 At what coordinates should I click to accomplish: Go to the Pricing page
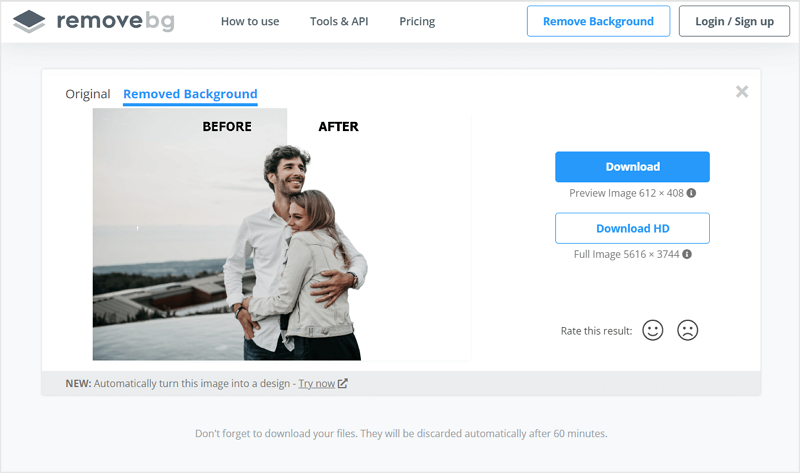coord(417,21)
